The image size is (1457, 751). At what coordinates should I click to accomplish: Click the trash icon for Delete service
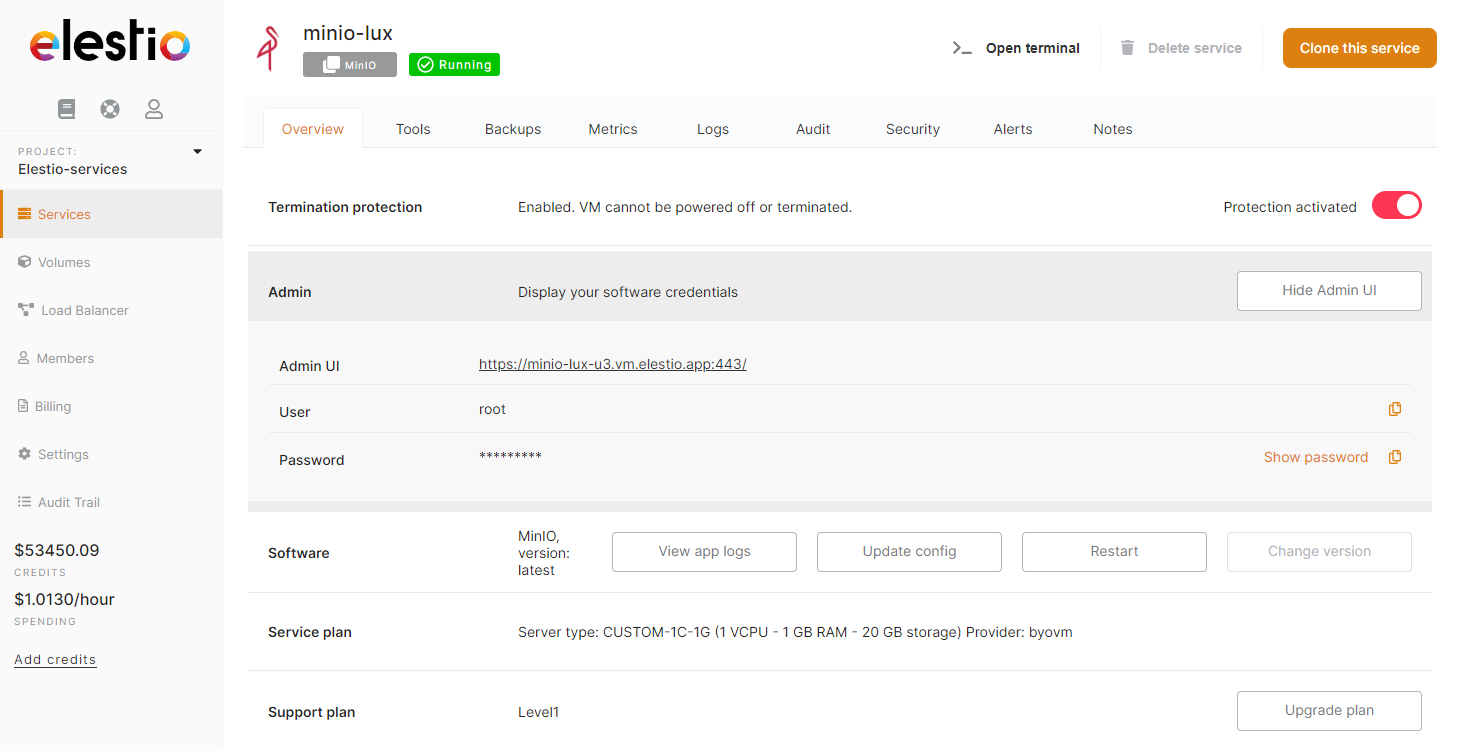(x=1127, y=47)
